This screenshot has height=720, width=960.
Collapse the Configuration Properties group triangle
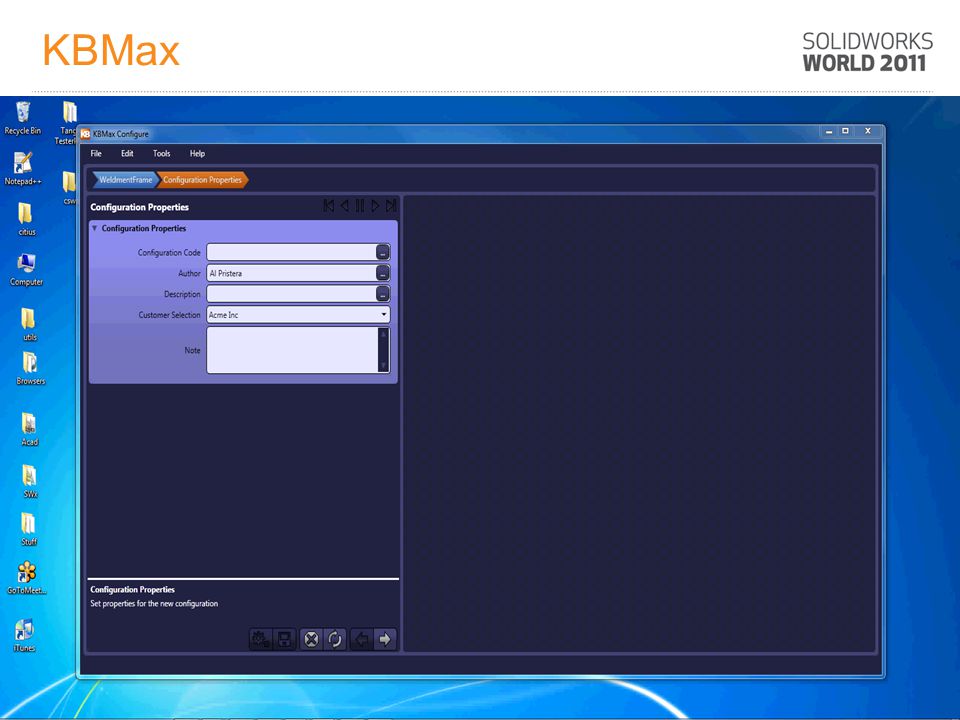click(95, 228)
